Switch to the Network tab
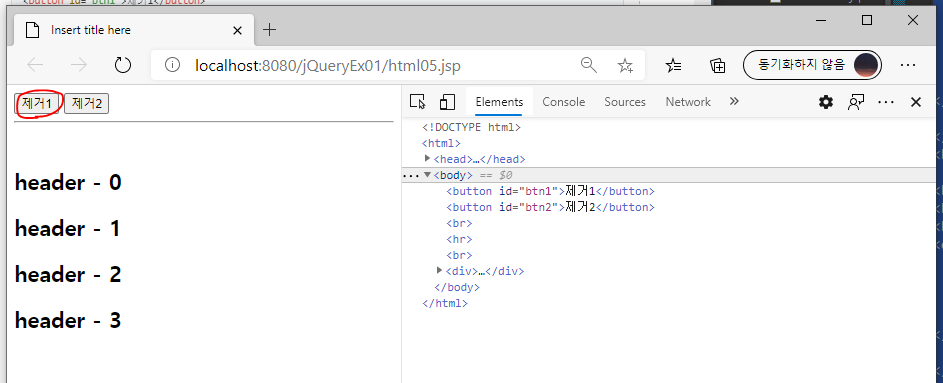This screenshot has height=383, width=943. point(688,102)
